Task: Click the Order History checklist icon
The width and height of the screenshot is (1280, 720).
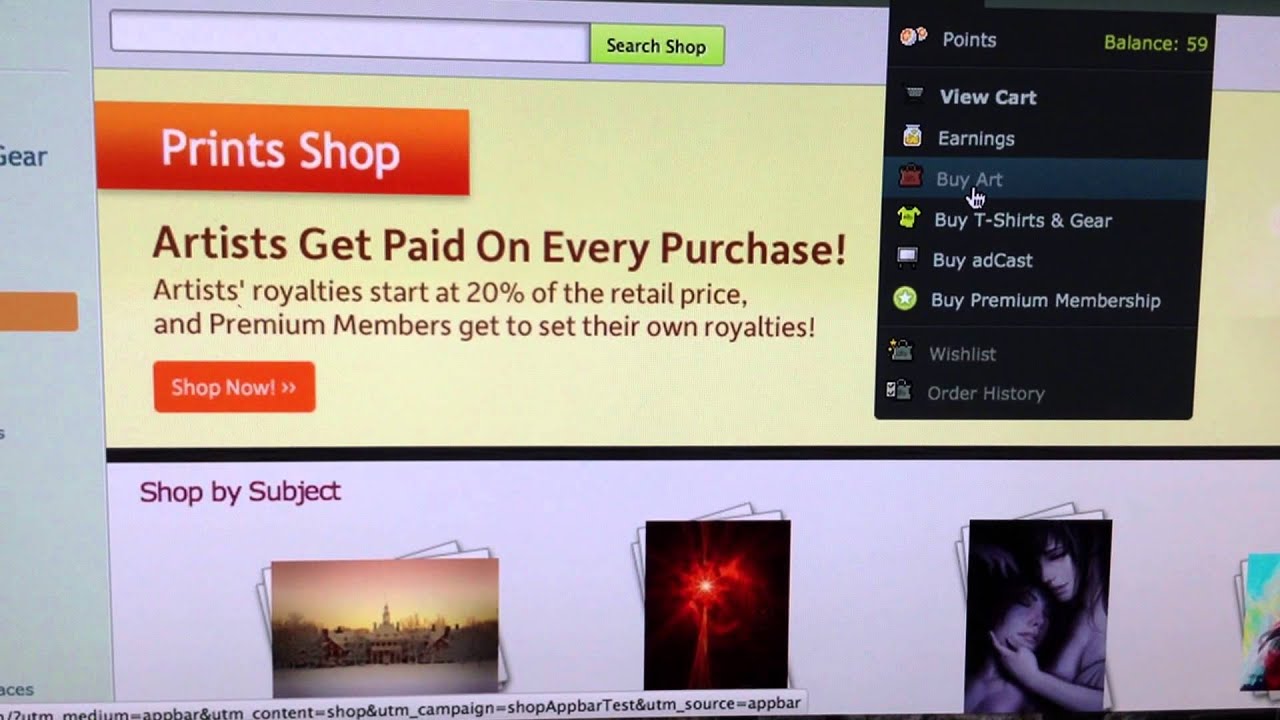Action: [898, 391]
